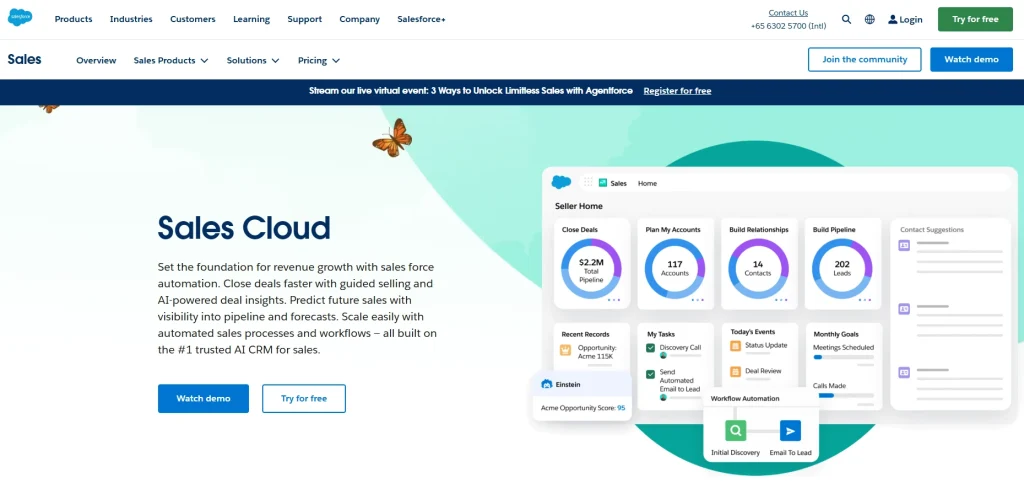Click Acme Opportunity Score: 95 text
Image resolution: width=1024 pixels, height=483 pixels.
[583, 408]
